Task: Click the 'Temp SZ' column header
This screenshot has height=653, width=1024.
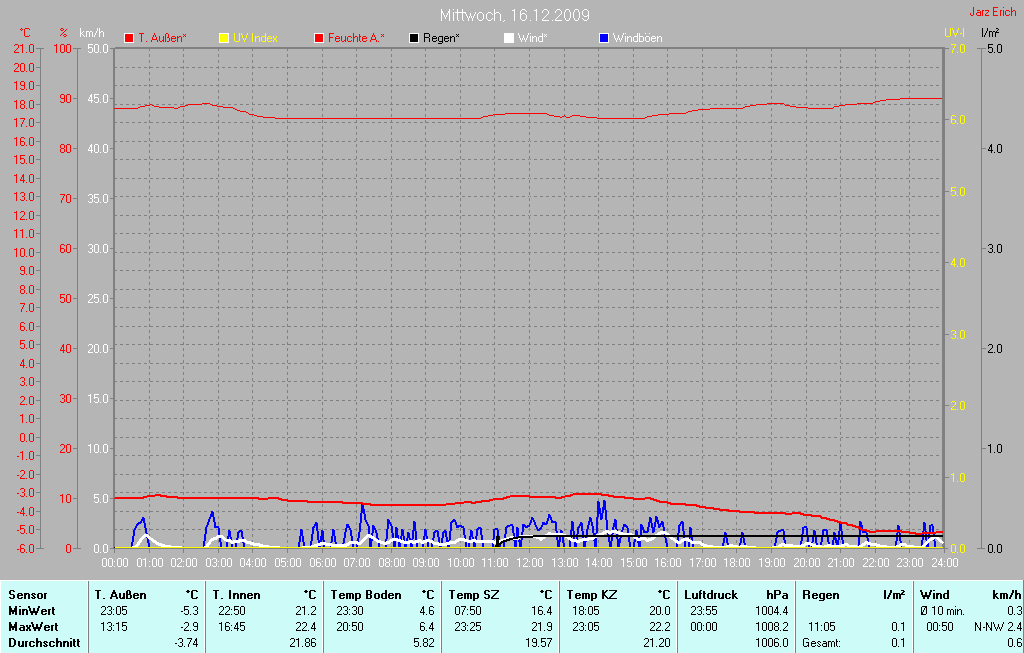Action: [x=473, y=595]
